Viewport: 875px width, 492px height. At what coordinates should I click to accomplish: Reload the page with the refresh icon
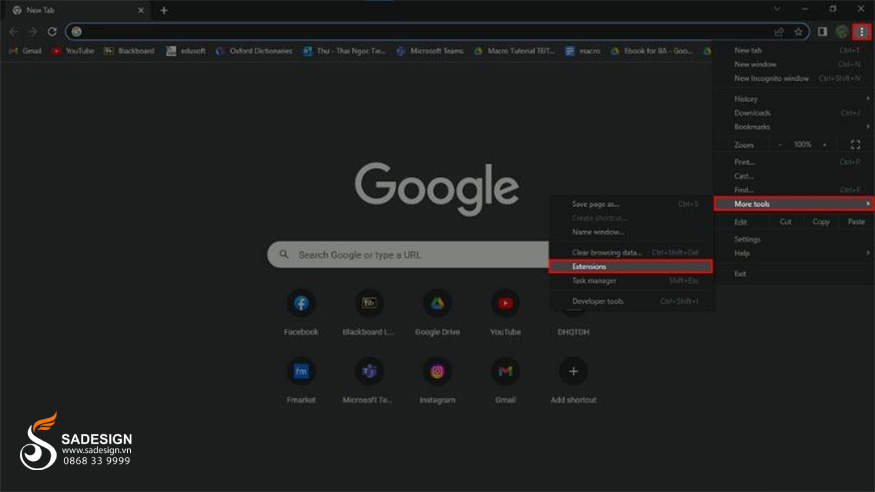coord(52,32)
